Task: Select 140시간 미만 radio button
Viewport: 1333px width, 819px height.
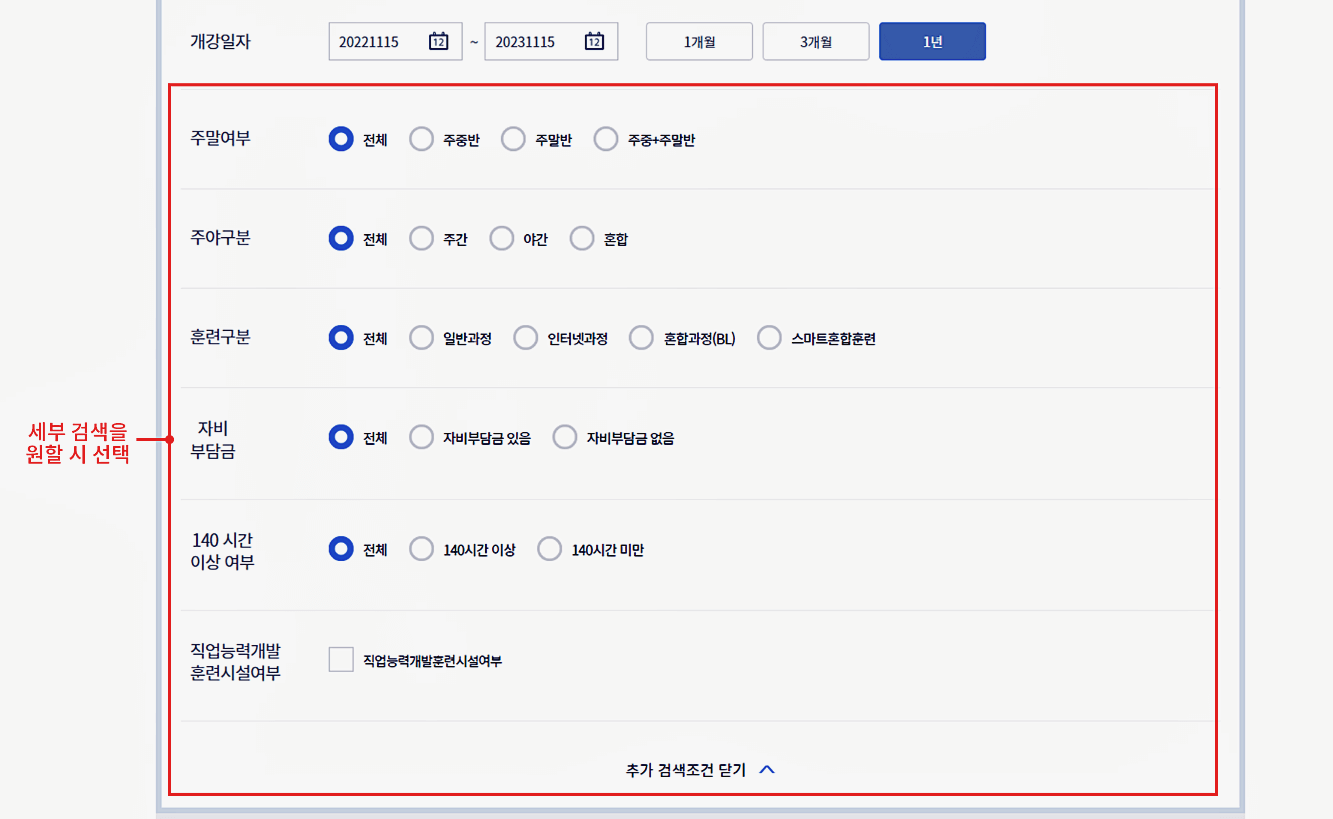Action: click(x=550, y=549)
